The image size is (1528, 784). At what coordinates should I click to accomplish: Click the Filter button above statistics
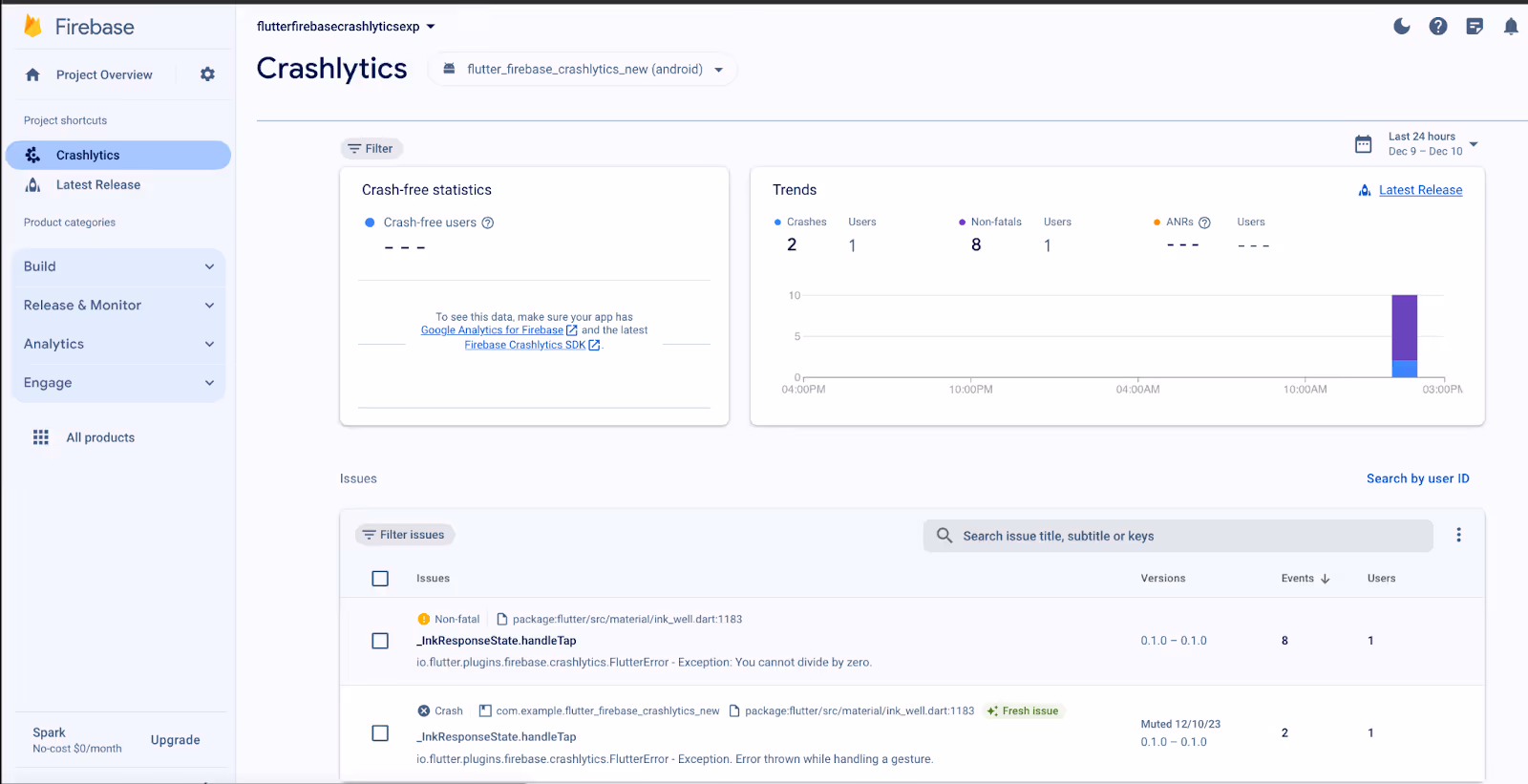(371, 148)
